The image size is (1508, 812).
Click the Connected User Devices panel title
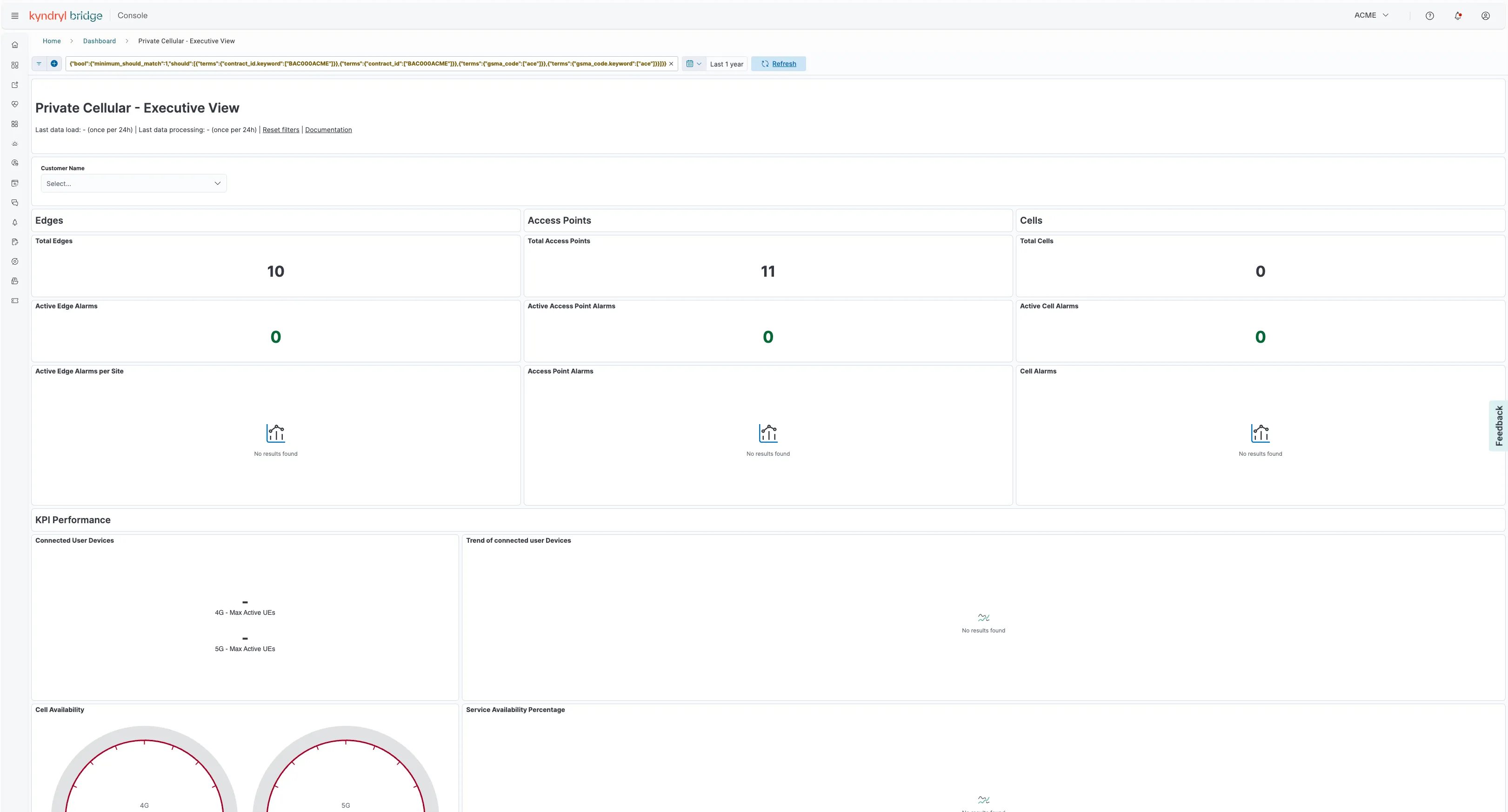74,540
